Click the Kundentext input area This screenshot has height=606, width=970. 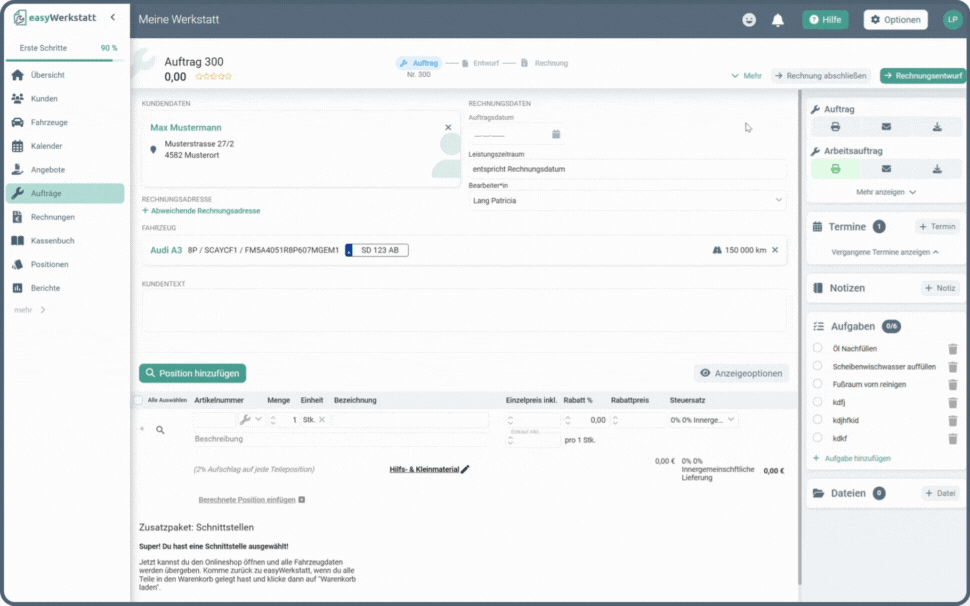click(x=463, y=310)
